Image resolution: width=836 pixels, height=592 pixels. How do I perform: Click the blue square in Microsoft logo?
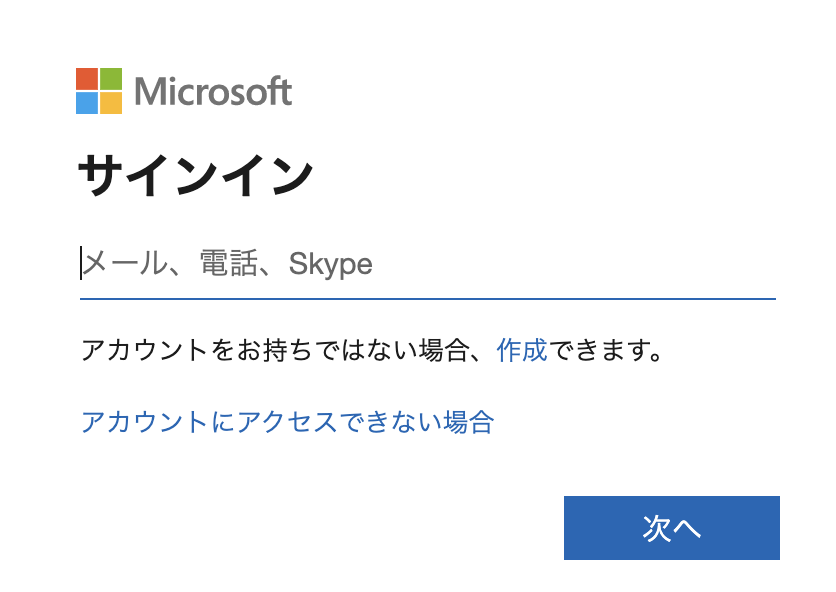[87, 103]
